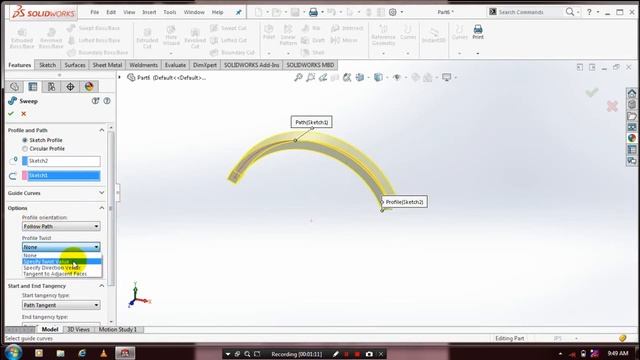Image resolution: width=640 pixels, height=360 pixels.
Task: Select the Circular Profile radio button
Action: coord(25,149)
